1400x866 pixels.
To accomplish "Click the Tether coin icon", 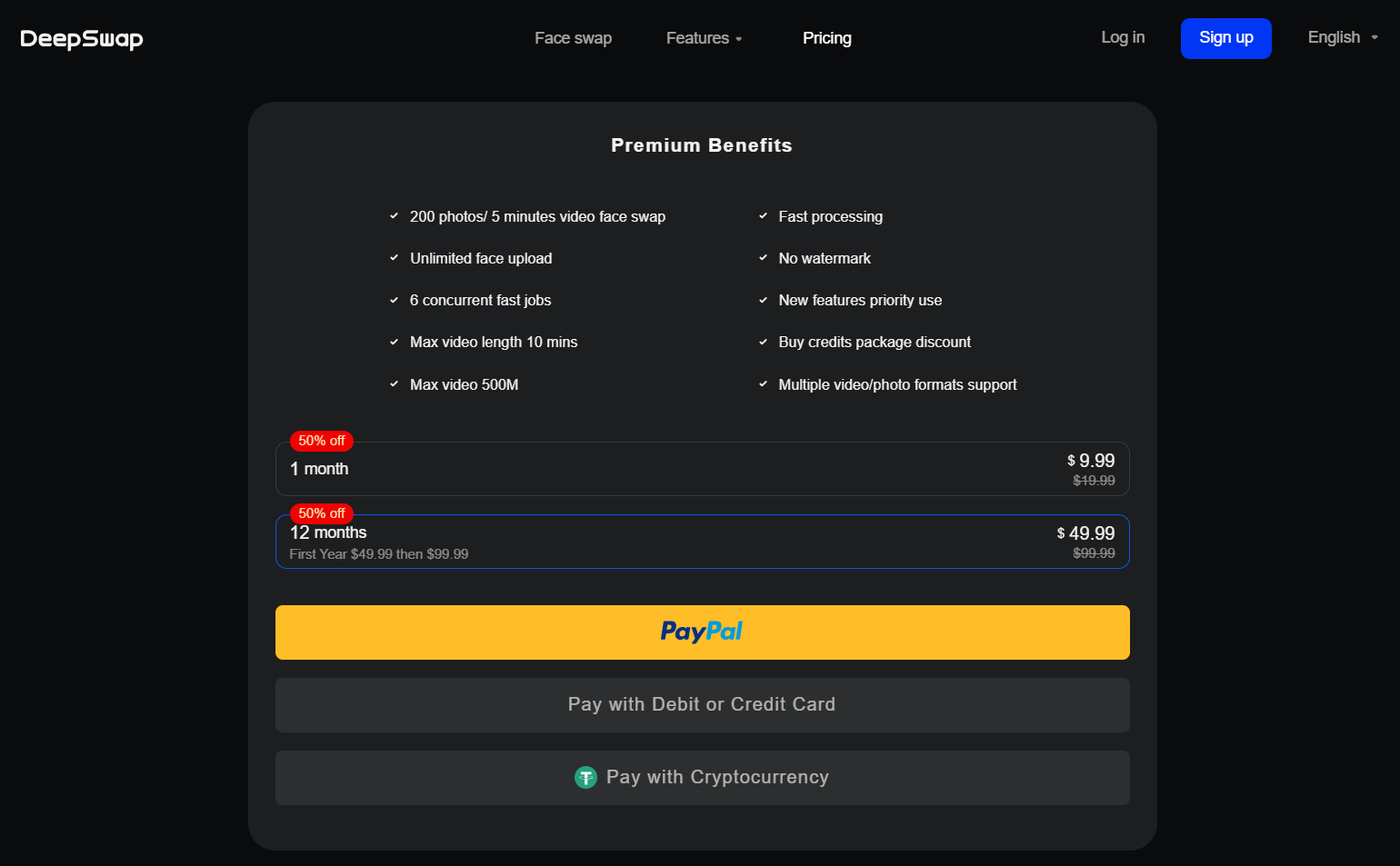I will (x=585, y=777).
